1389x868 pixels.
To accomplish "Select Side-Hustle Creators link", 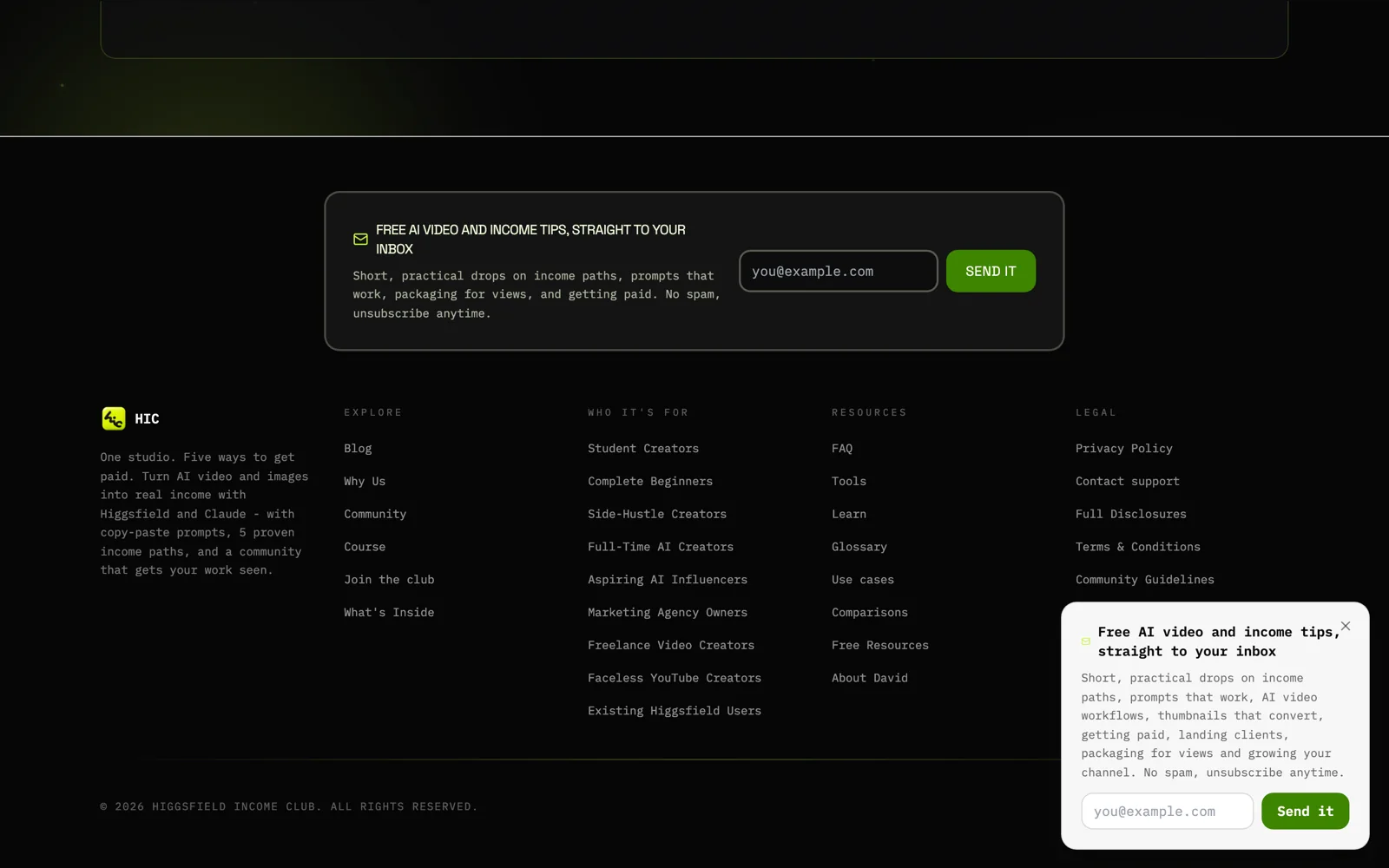I will point(657,514).
